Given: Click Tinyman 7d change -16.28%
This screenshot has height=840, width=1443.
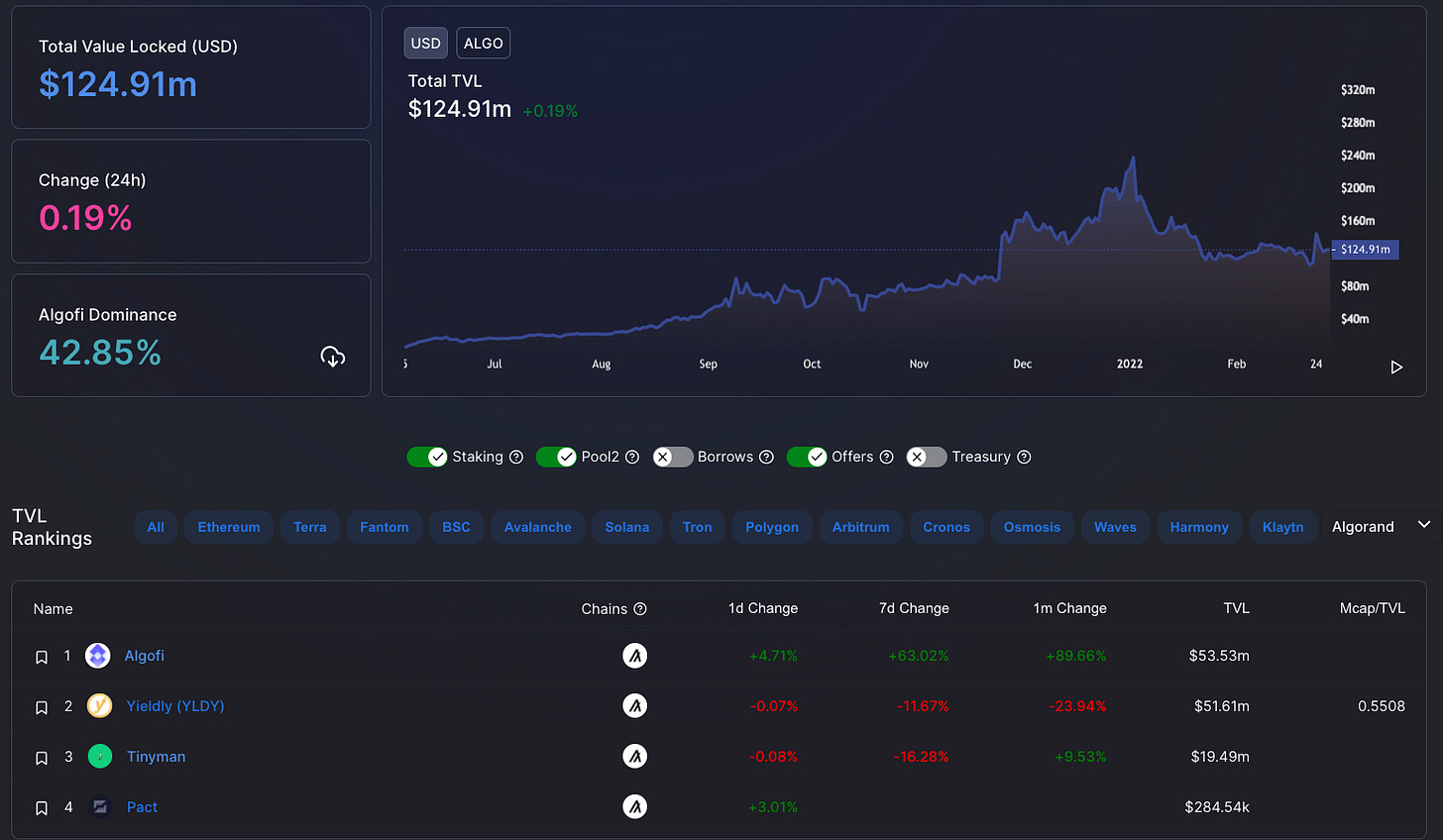Looking at the screenshot, I should [922, 757].
